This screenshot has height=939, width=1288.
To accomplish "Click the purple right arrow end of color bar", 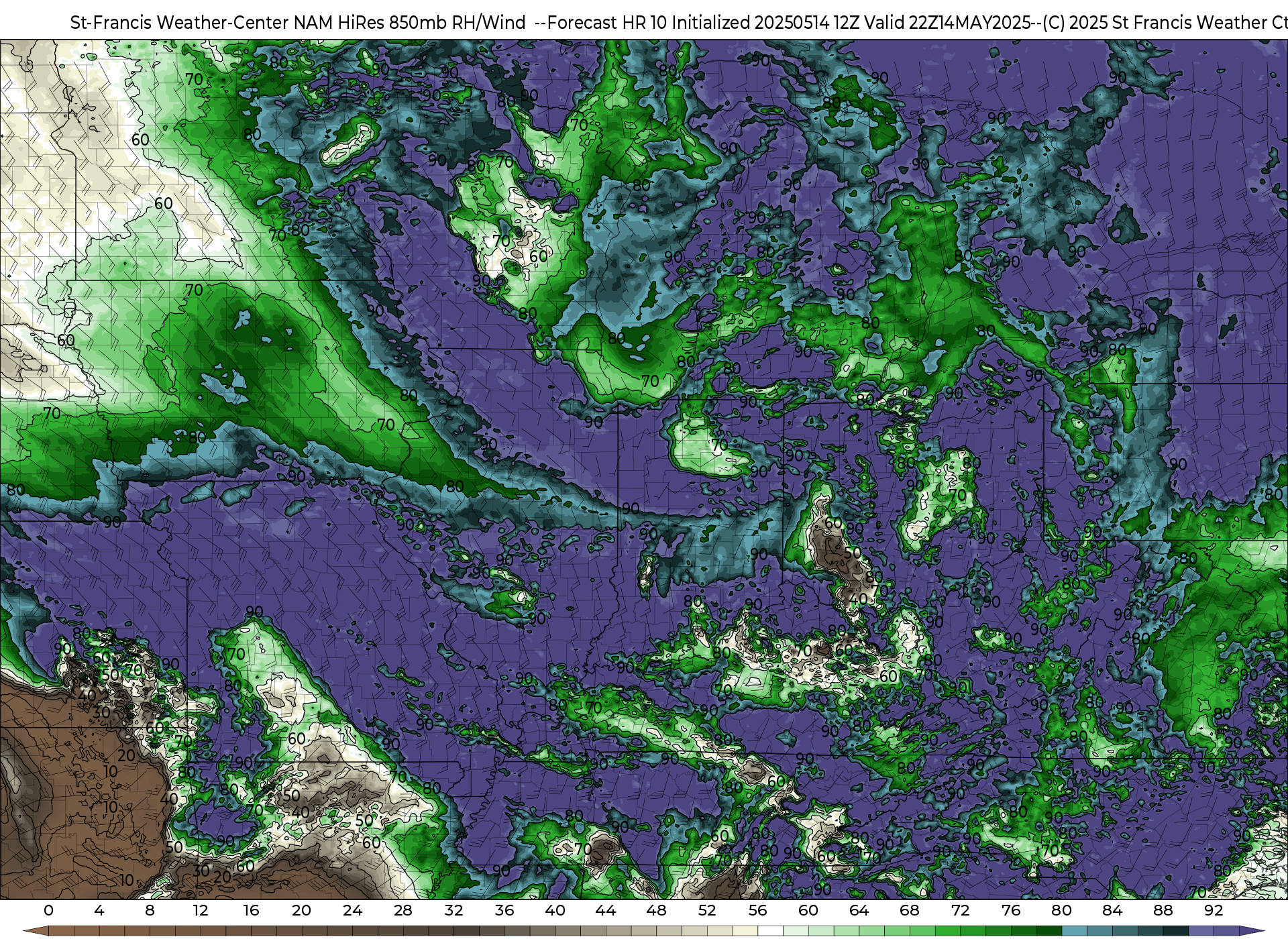I will pos(1252,931).
